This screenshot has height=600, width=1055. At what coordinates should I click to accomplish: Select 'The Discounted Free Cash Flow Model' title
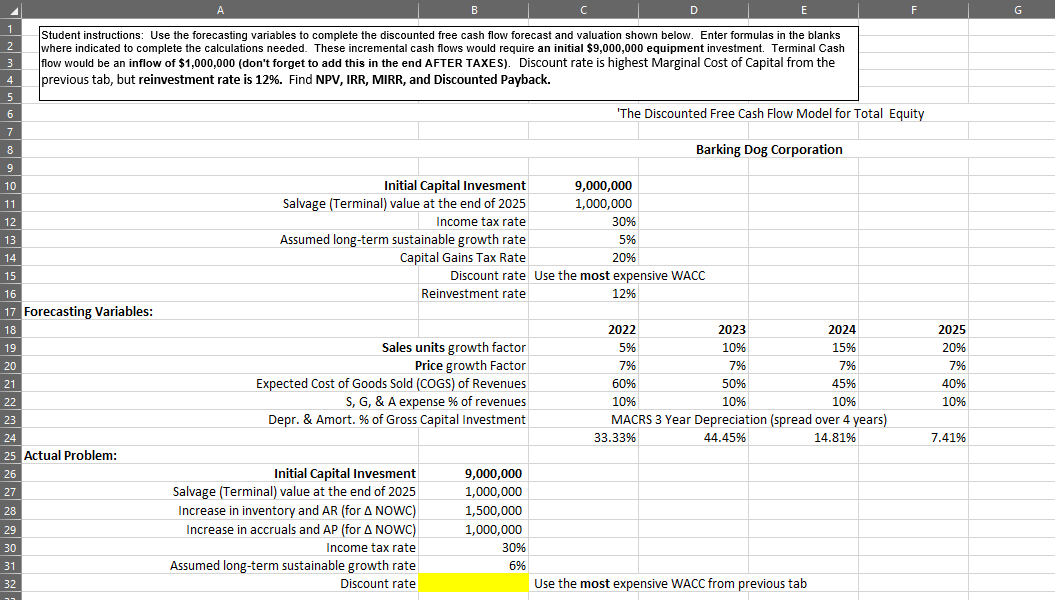pos(770,114)
